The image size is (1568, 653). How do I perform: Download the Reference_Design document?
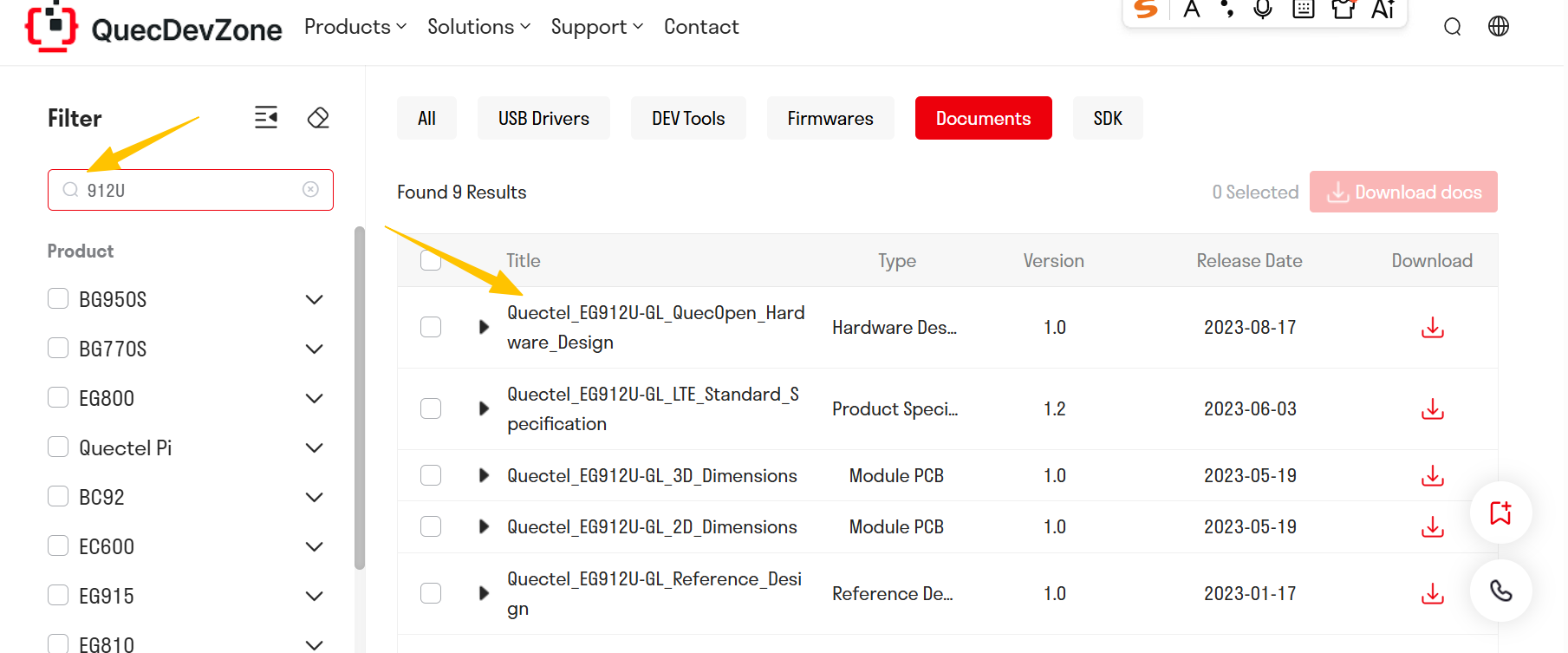click(x=1433, y=593)
